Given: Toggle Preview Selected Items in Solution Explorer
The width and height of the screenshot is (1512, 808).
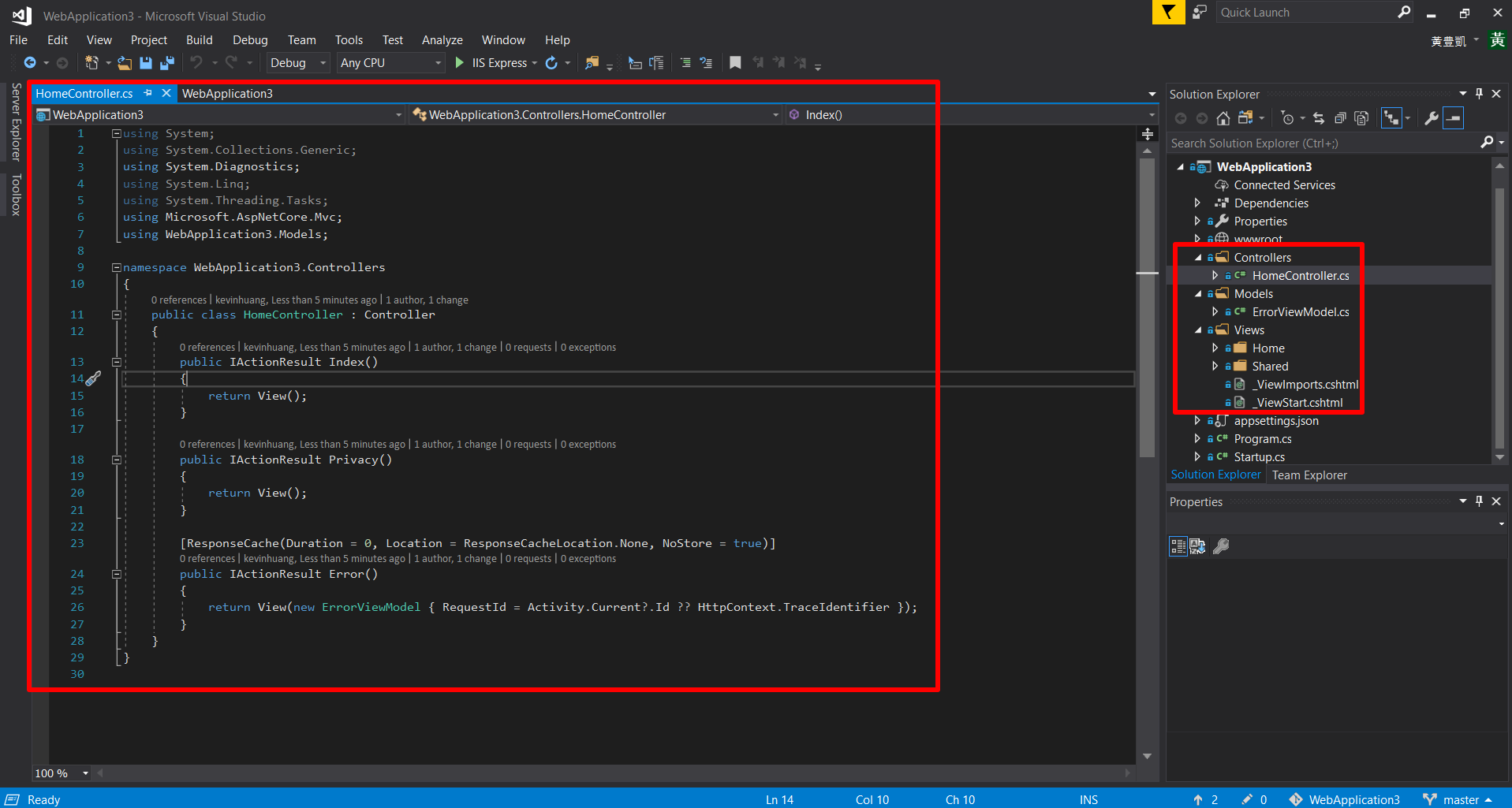Looking at the screenshot, I should tap(1453, 118).
